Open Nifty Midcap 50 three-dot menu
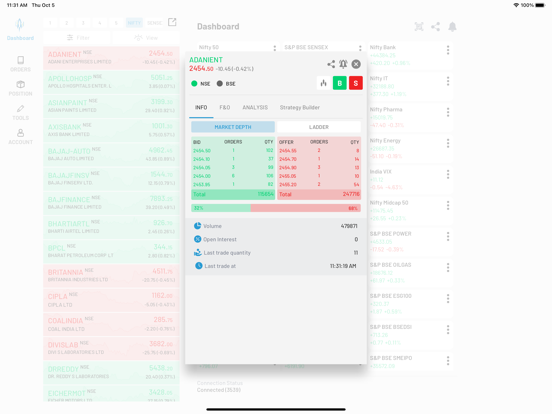This screenshot has width=552, height=414. click(448, 206)
